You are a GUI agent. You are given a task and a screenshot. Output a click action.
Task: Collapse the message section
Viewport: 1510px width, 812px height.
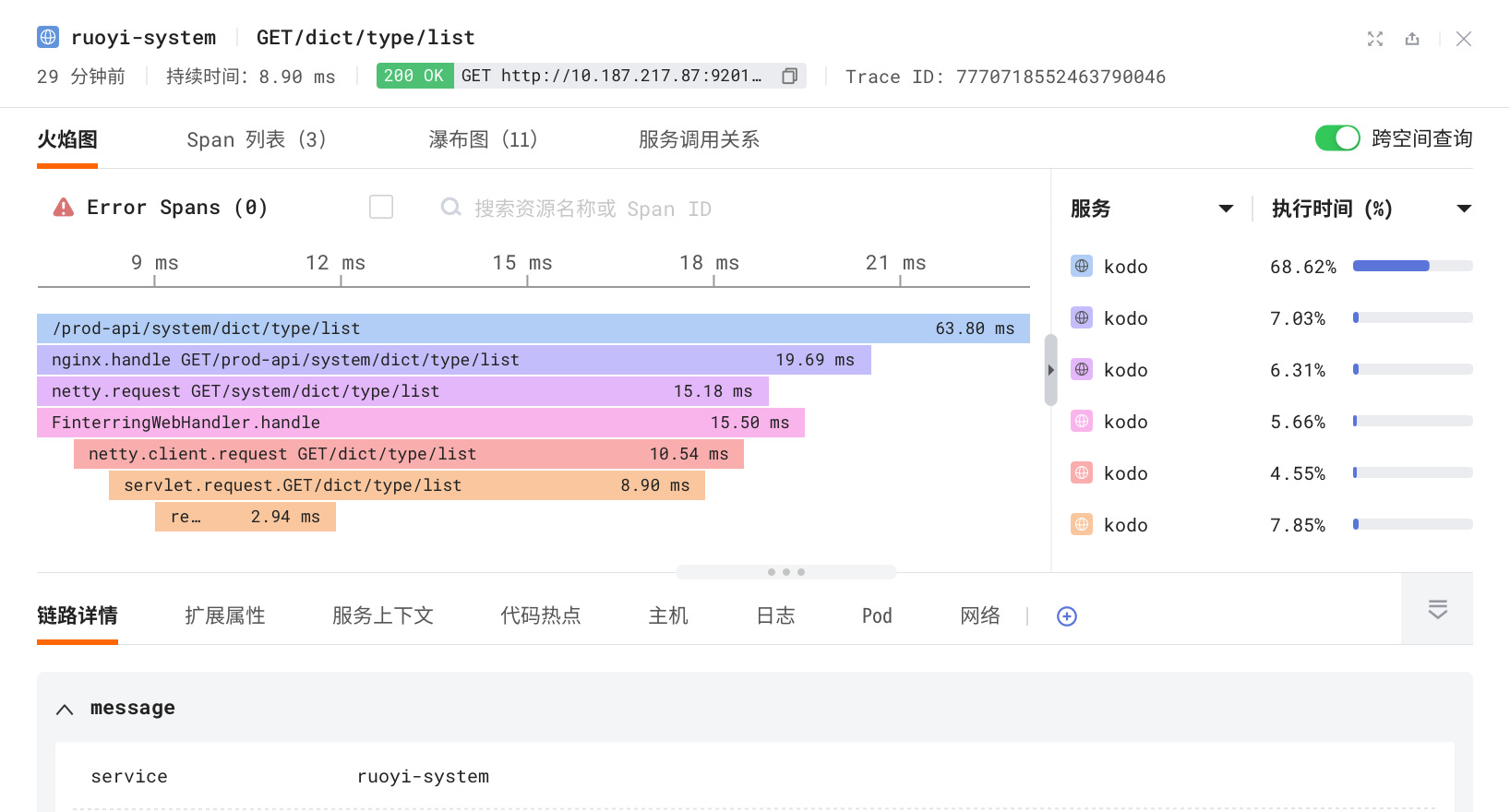click(65, 709)
